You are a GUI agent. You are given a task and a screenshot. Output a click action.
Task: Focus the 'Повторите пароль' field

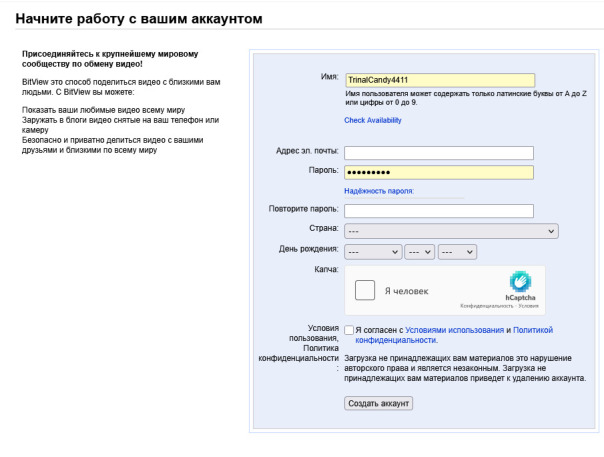click(x=439, y=211)
